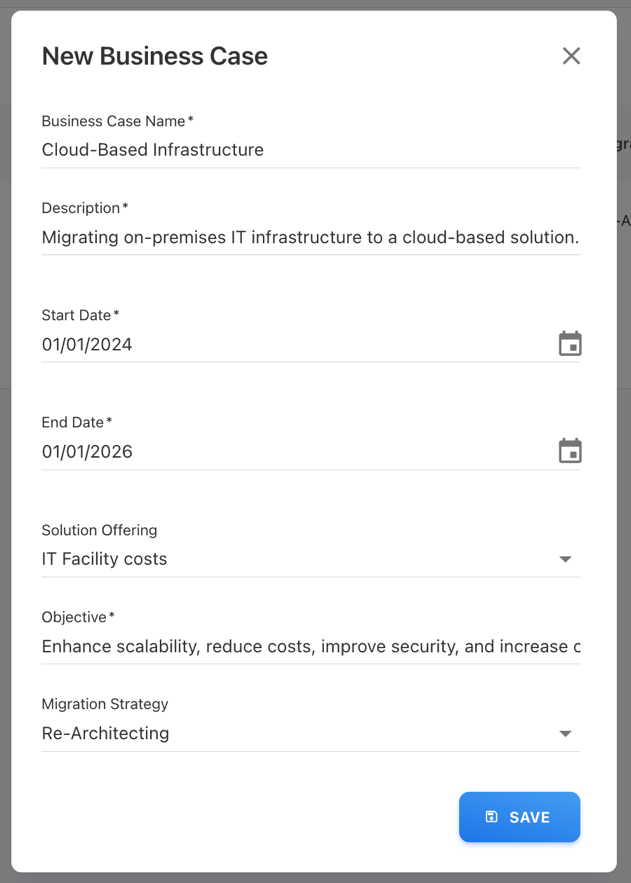Focus the Objective text field
This screenshot has width=631, height=883.
tap(310, 646)
